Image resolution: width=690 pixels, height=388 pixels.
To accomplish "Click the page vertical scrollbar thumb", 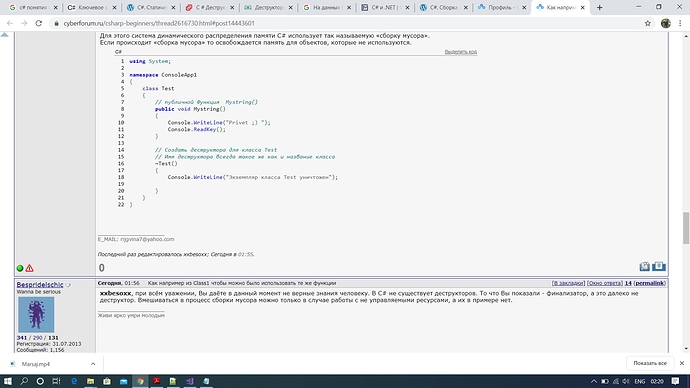I will [686, 227].
